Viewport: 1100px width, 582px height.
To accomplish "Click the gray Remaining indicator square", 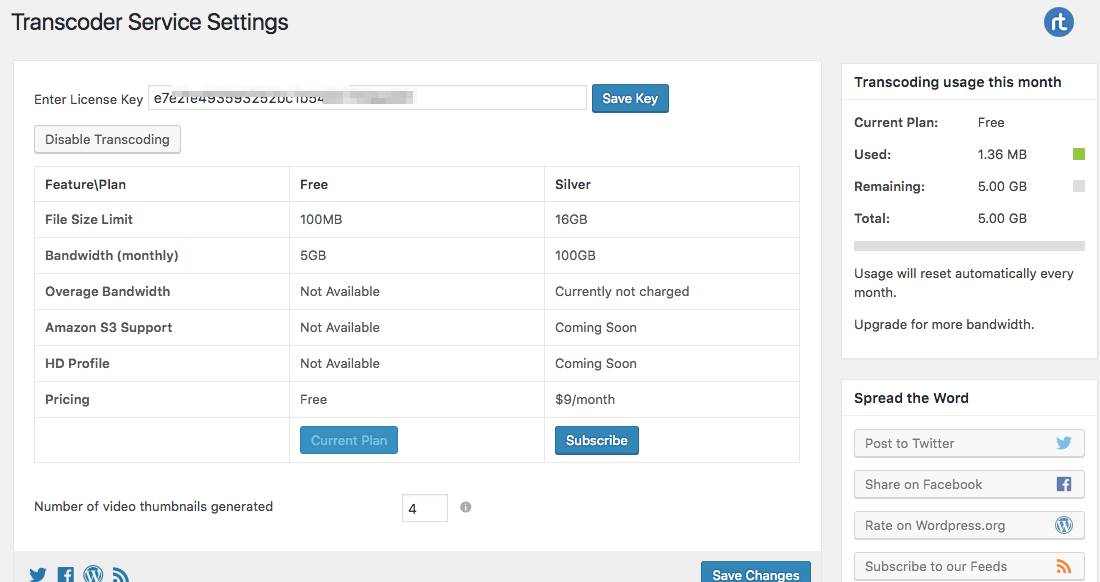I will [1078, 187].
